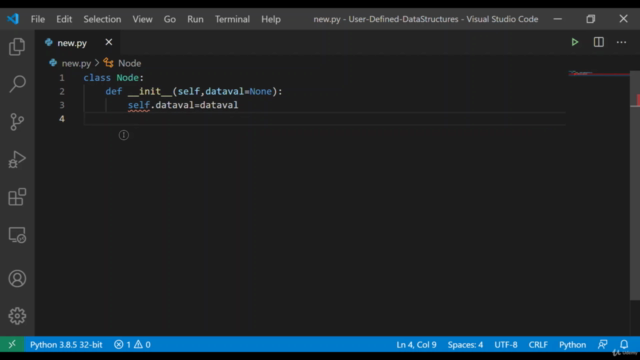Close the new.py tab
Screen dimensions: 640x360
point(109,42)
